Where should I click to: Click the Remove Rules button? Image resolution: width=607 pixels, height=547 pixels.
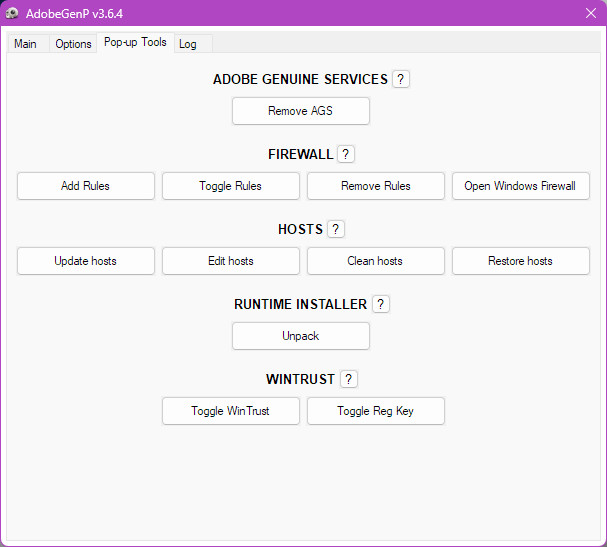pos(376,186)
